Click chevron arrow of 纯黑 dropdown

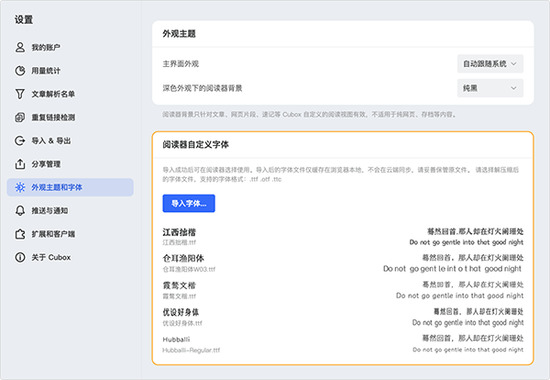pyautogui.click(x=514, y=88)
